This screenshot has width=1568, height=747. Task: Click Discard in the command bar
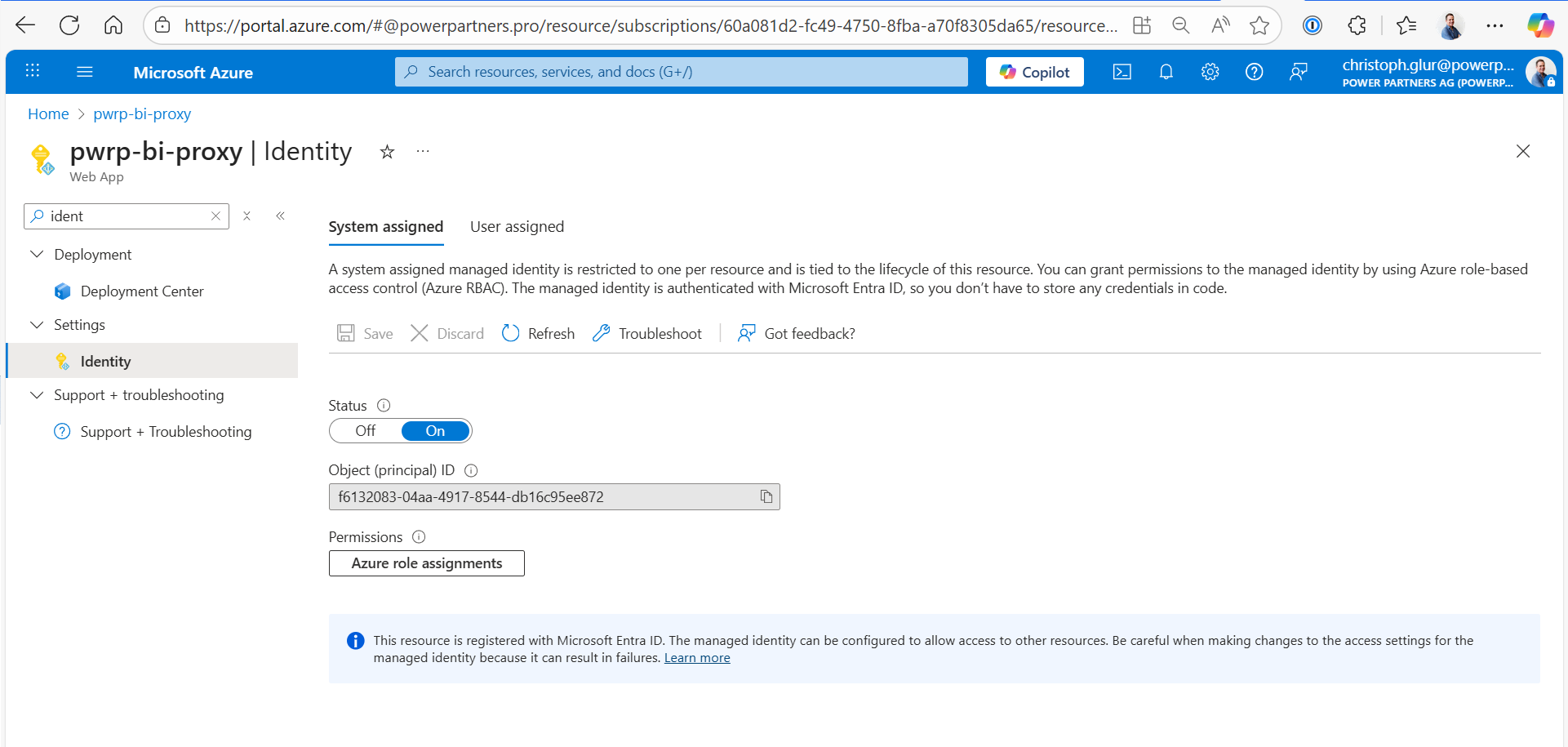pos(446,333)
